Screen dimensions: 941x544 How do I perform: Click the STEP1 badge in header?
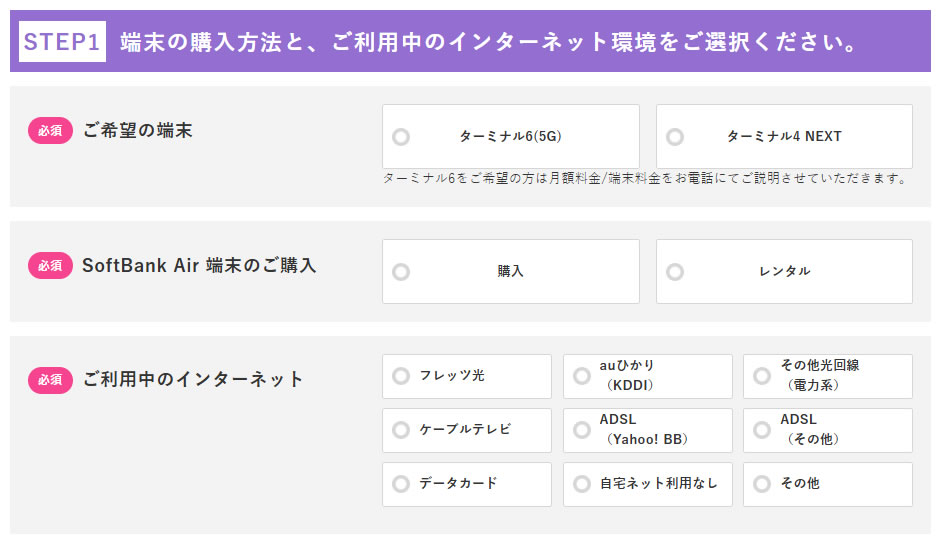[62, 42]
